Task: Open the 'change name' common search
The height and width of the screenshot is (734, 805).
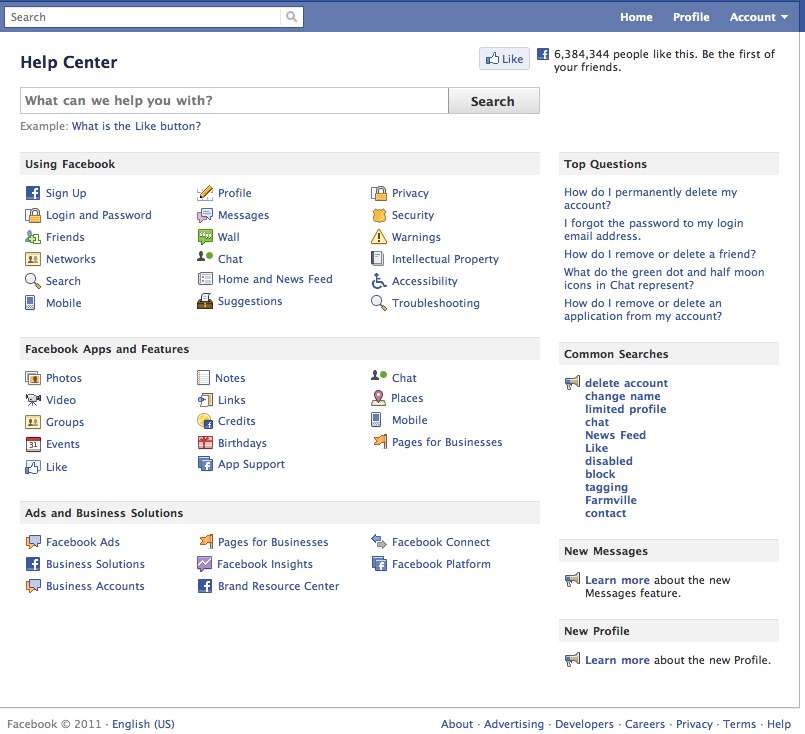Action: (623, 396)
